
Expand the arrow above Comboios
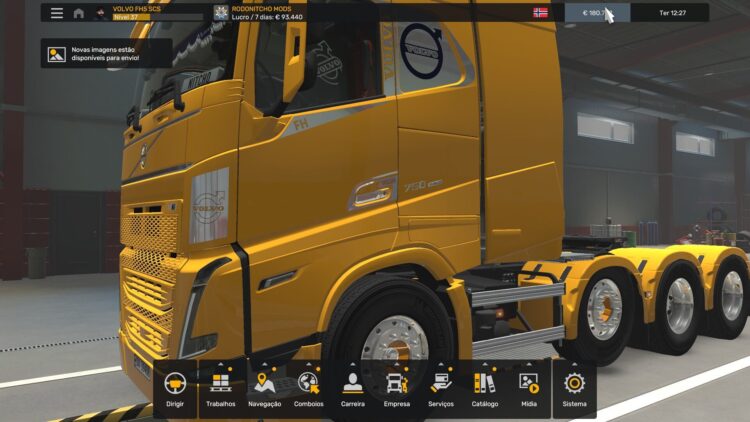[x=309, y=365]
